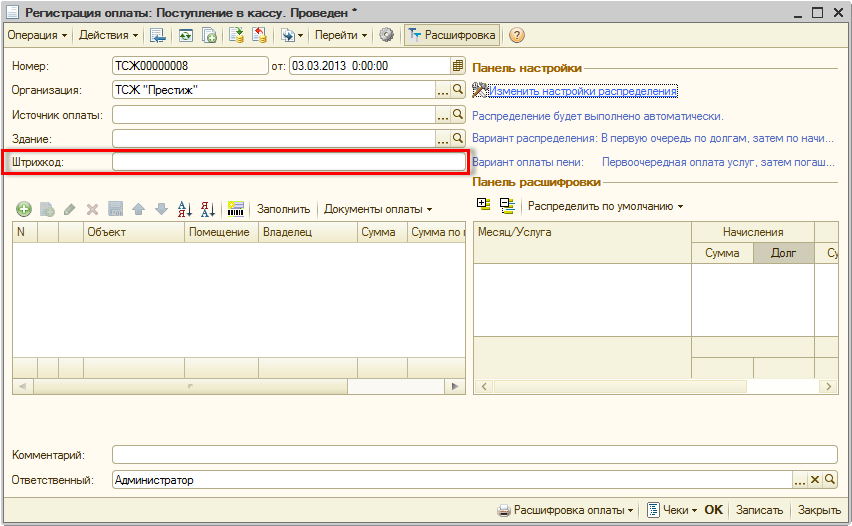Open the calendar picker for the date

(458, 66)
